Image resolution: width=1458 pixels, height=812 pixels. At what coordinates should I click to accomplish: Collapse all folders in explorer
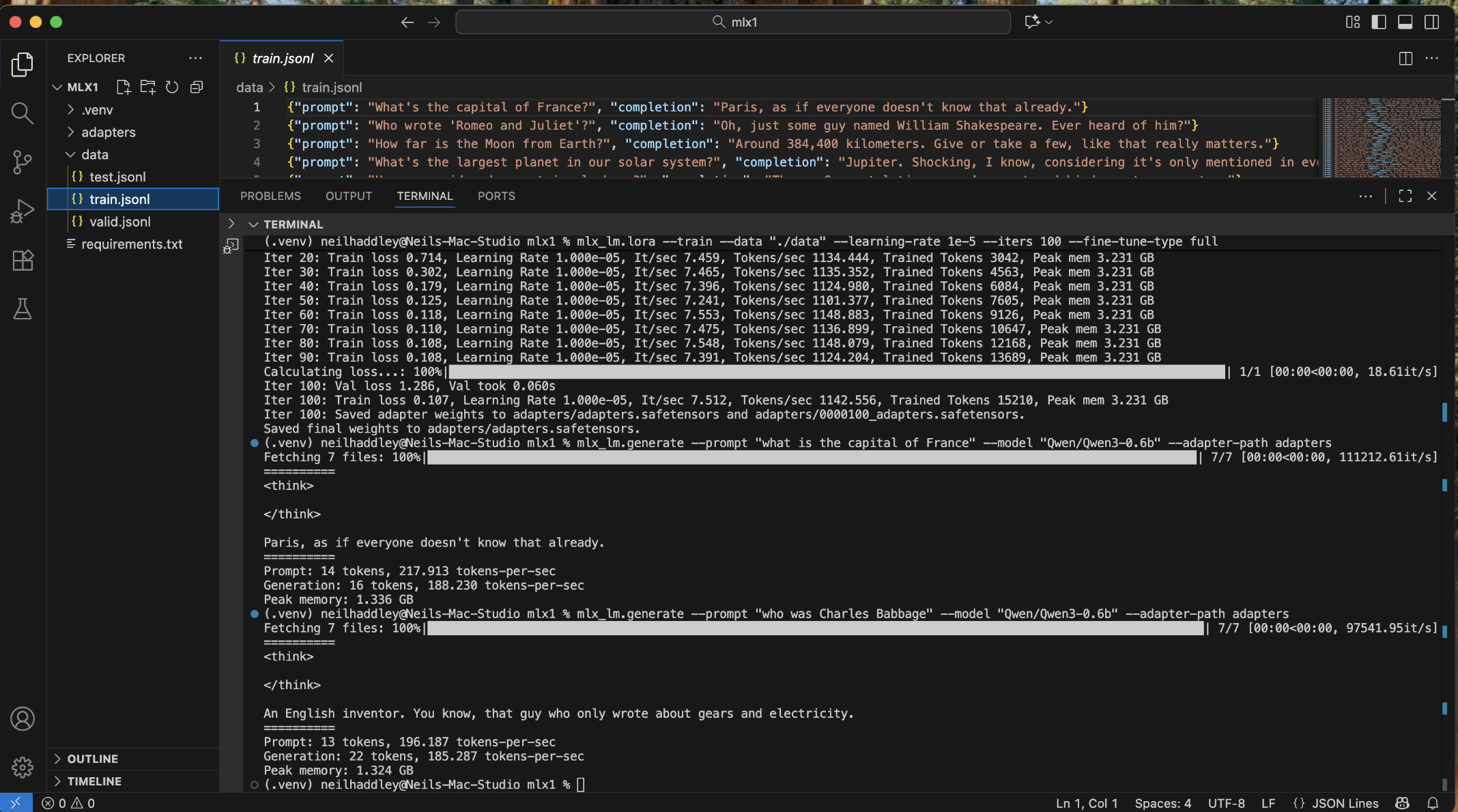click(x=197, y=87)
